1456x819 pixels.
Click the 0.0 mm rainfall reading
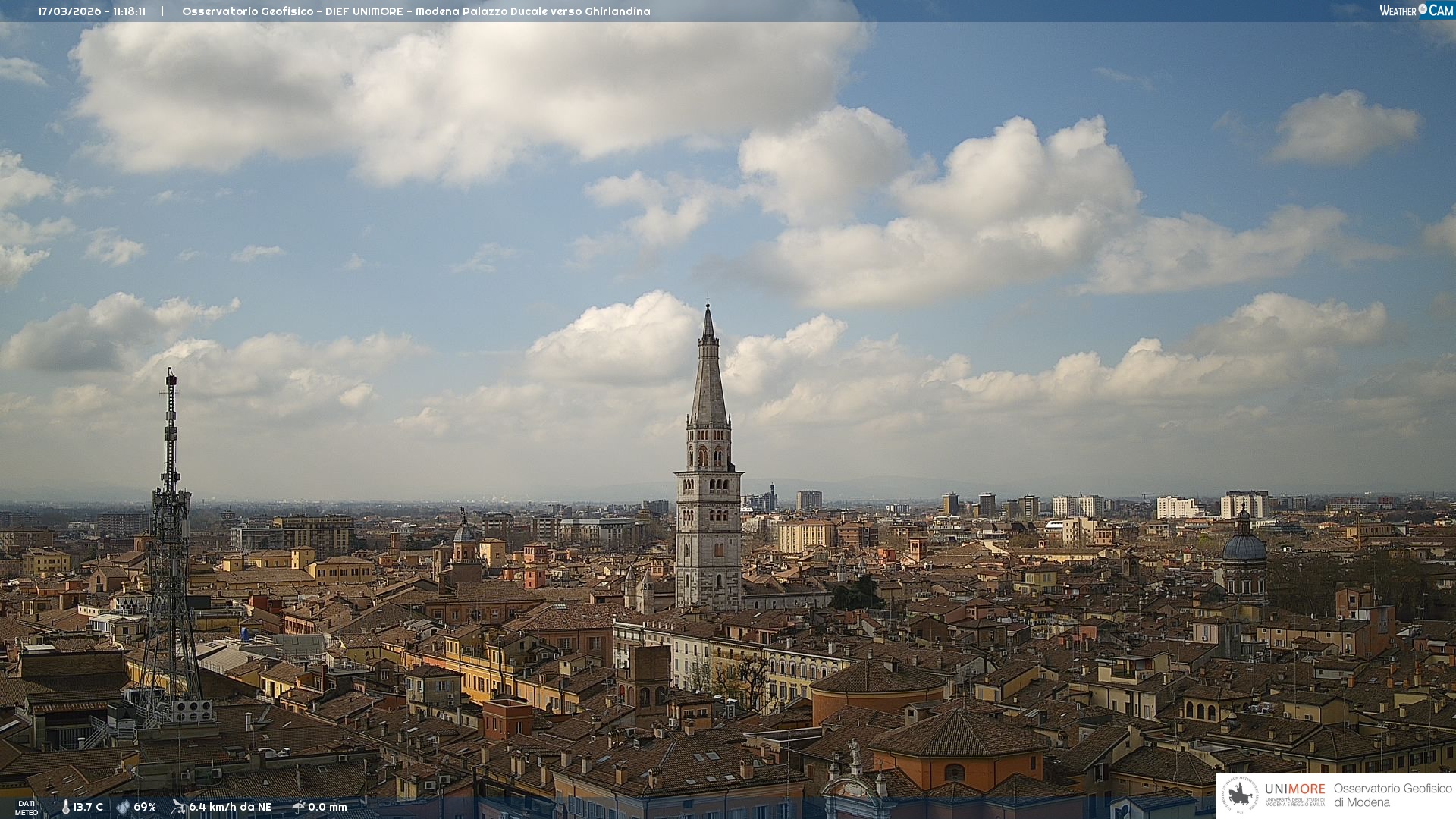coord(327,808)
